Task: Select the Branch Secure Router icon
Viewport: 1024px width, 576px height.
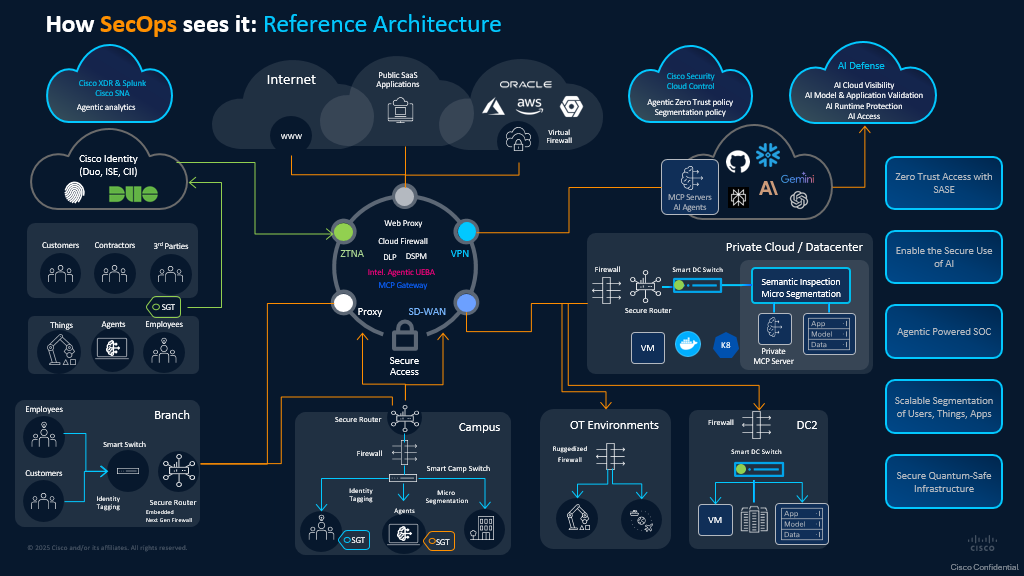Action: pos(179,471)
